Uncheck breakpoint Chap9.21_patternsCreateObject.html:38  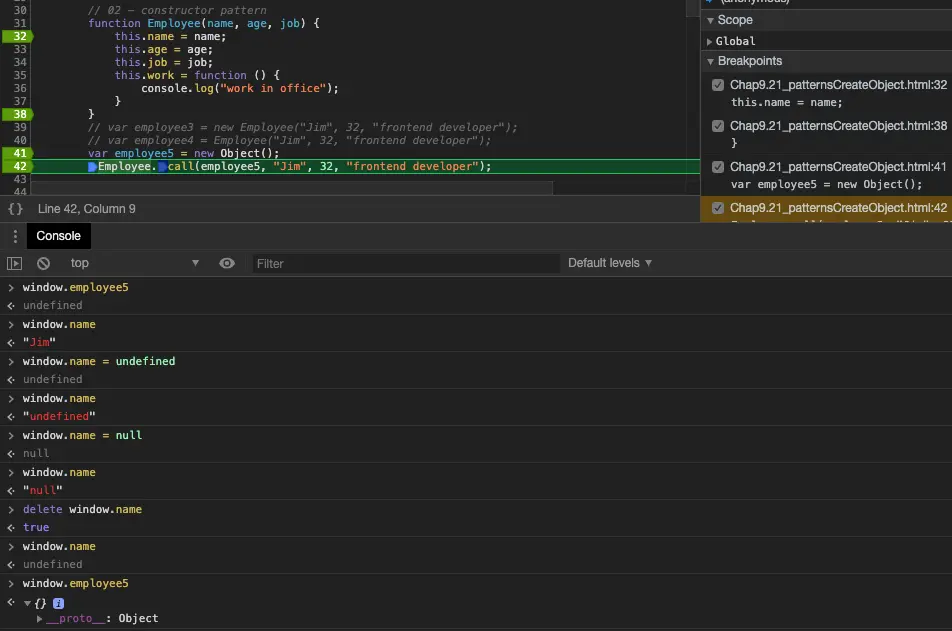click(x=718, y=126)
